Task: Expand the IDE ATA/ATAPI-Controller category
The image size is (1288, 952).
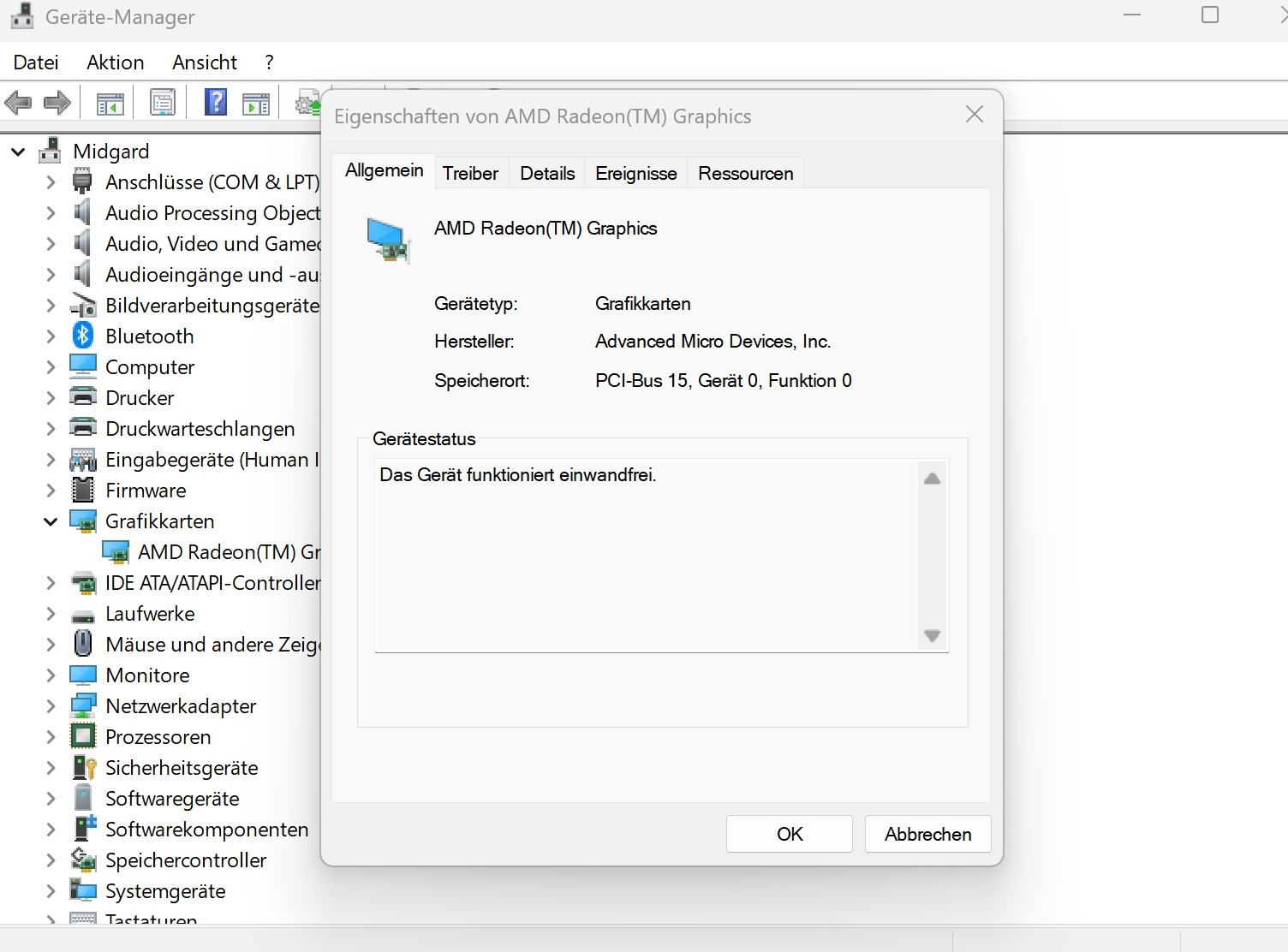Action: point(51,583)
